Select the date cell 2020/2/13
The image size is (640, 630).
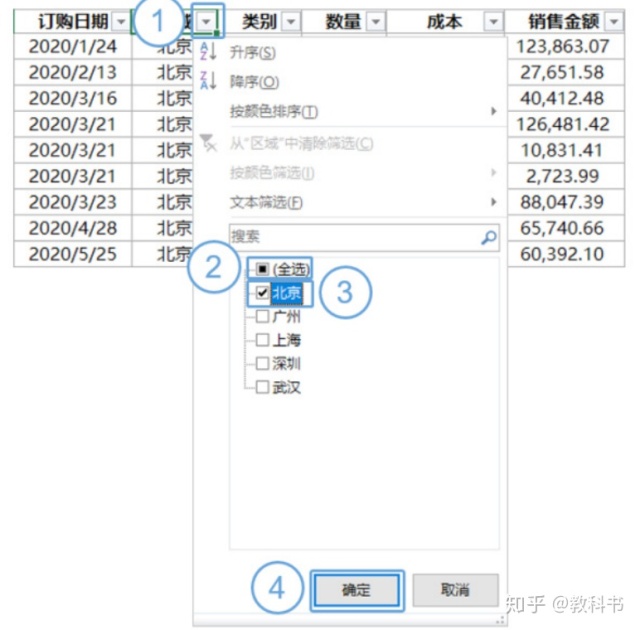[x=73, y=72]
